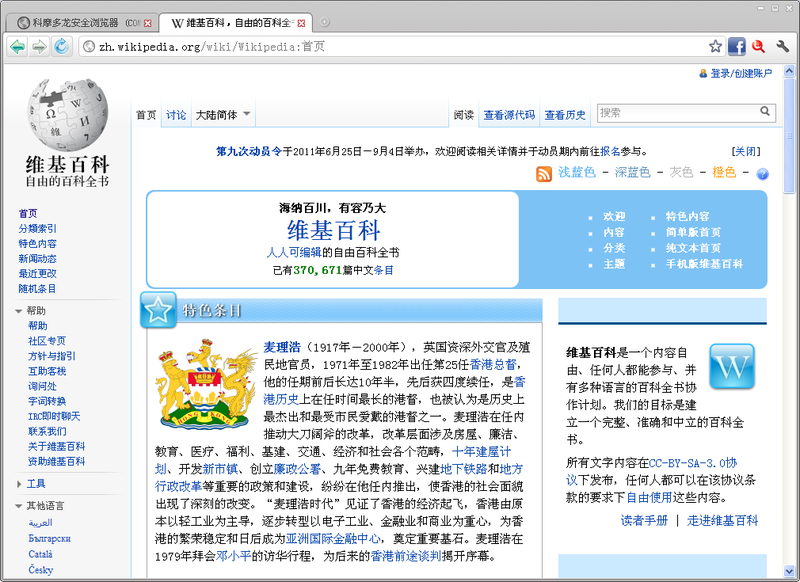This screenshot has height=582, width=800.
Task: Open 最近更改 in the sidebar
Action: point(37,273)
